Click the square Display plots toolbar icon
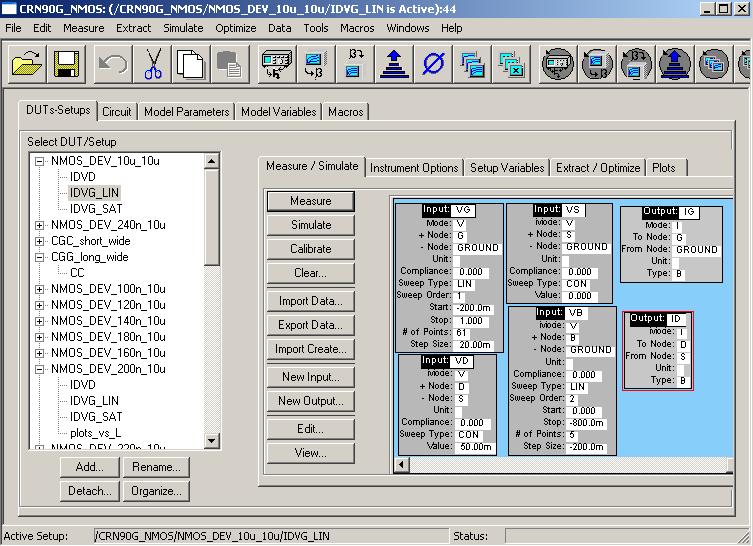This screenshot has height=546, width=753. (x=473, y=64)
